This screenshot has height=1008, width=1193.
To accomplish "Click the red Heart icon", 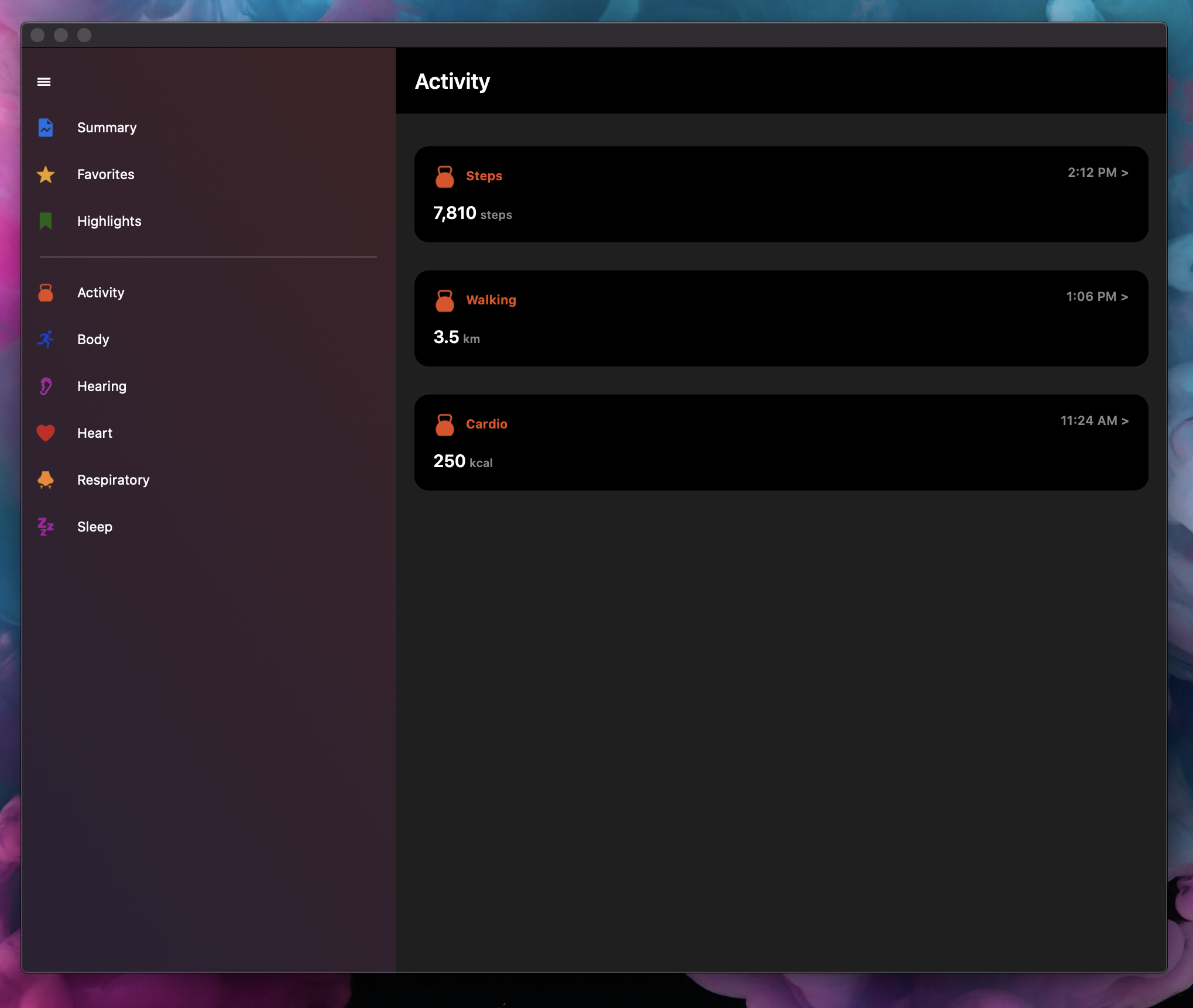I will tap(46, 433).
